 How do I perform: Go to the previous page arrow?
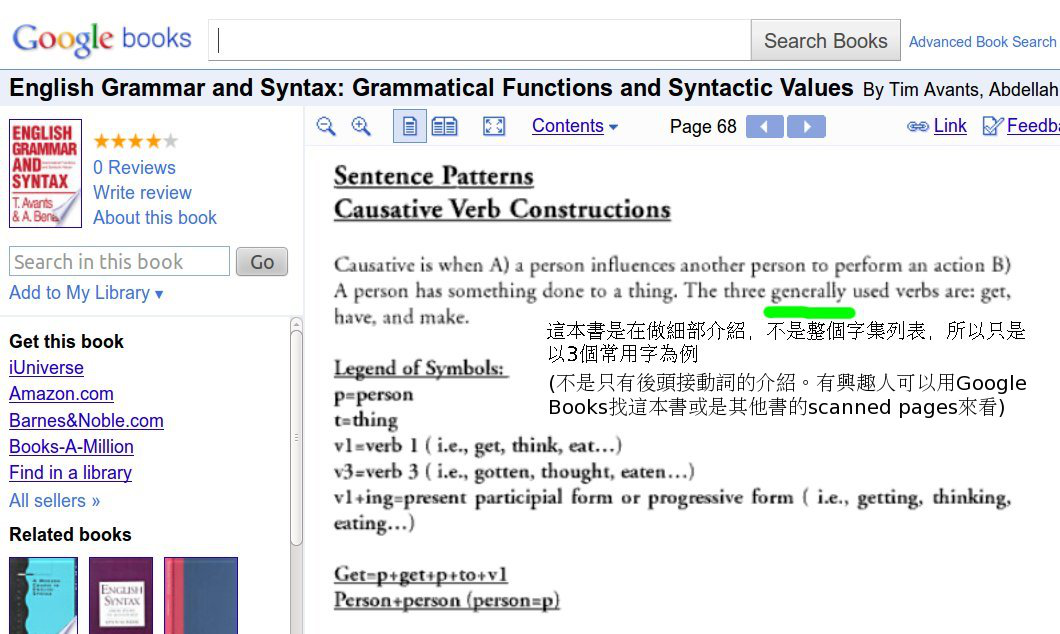pos(765,127)
